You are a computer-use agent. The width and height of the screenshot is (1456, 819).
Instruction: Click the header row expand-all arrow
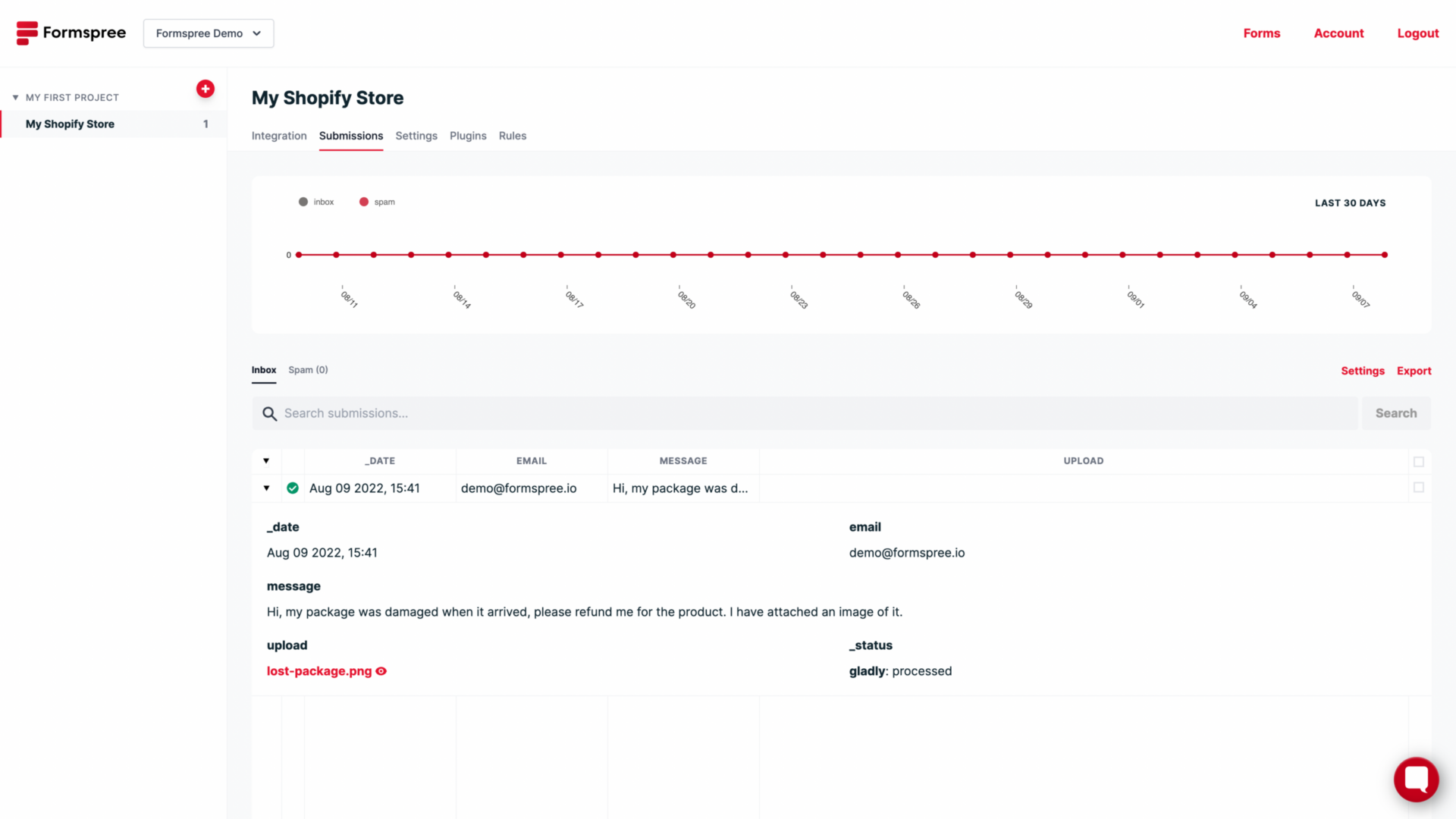pos(266,461)
